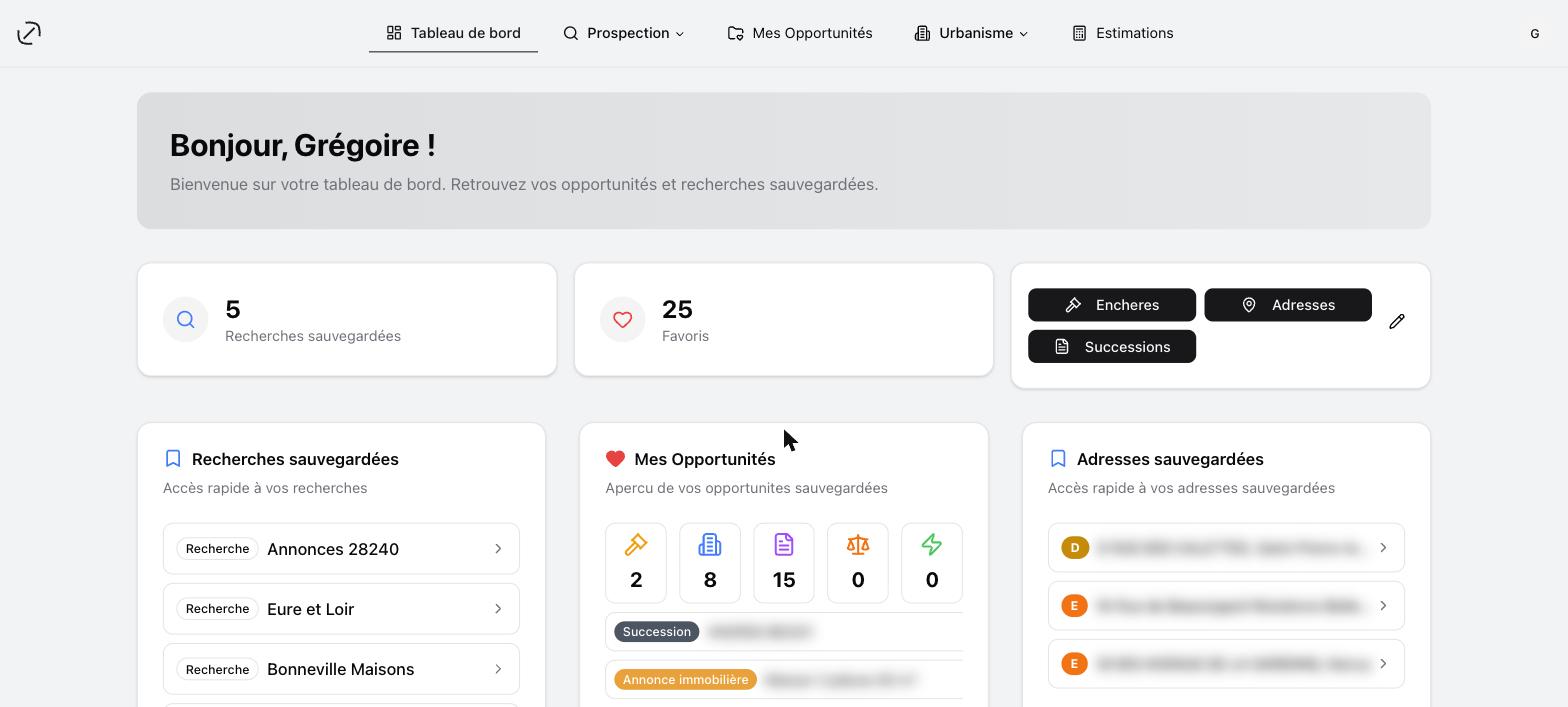
Task: Select the auction gavel tile showing 2
Action: tap(636, 563)
